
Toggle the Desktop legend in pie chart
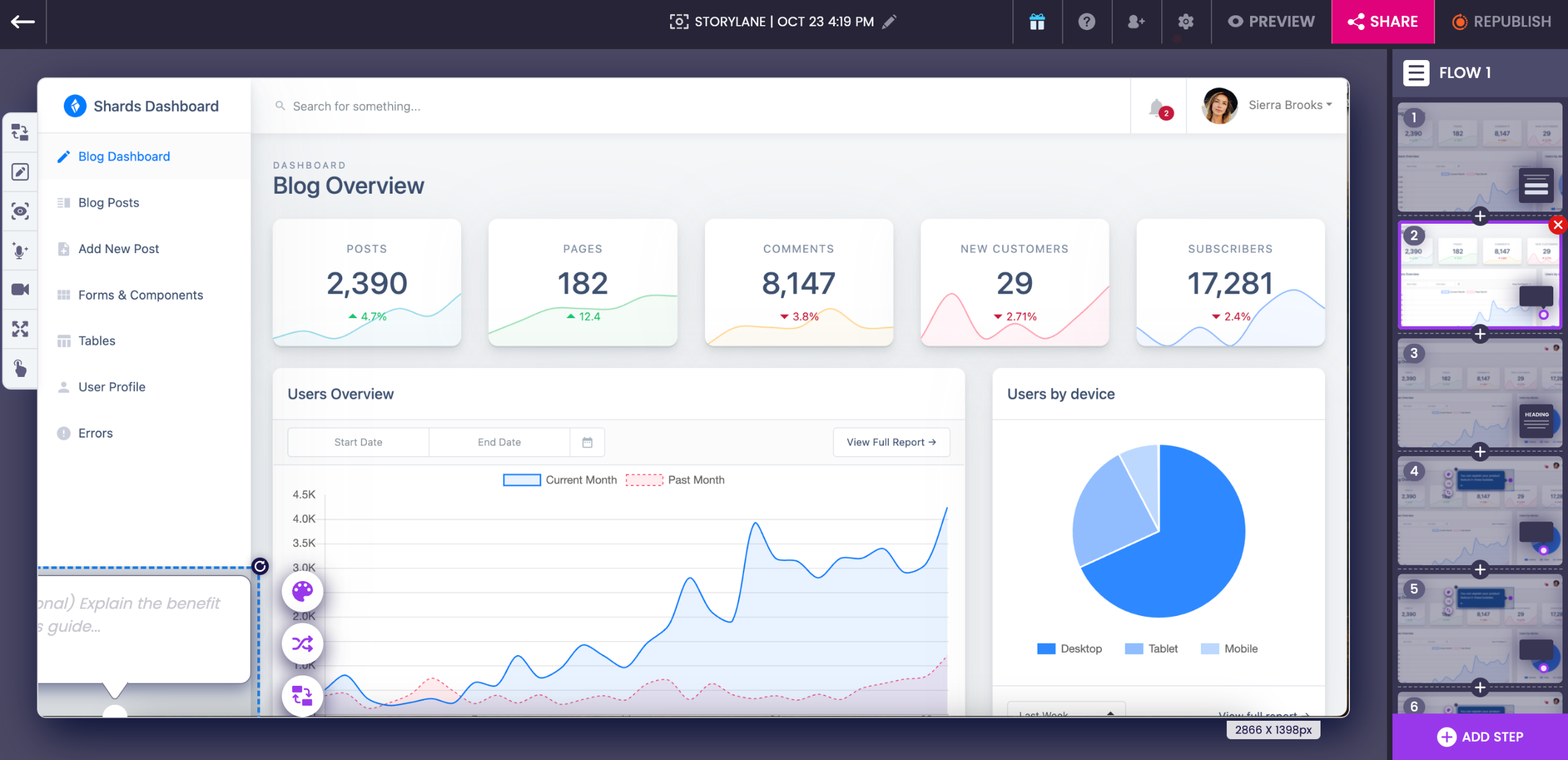tap(1069, 648)
